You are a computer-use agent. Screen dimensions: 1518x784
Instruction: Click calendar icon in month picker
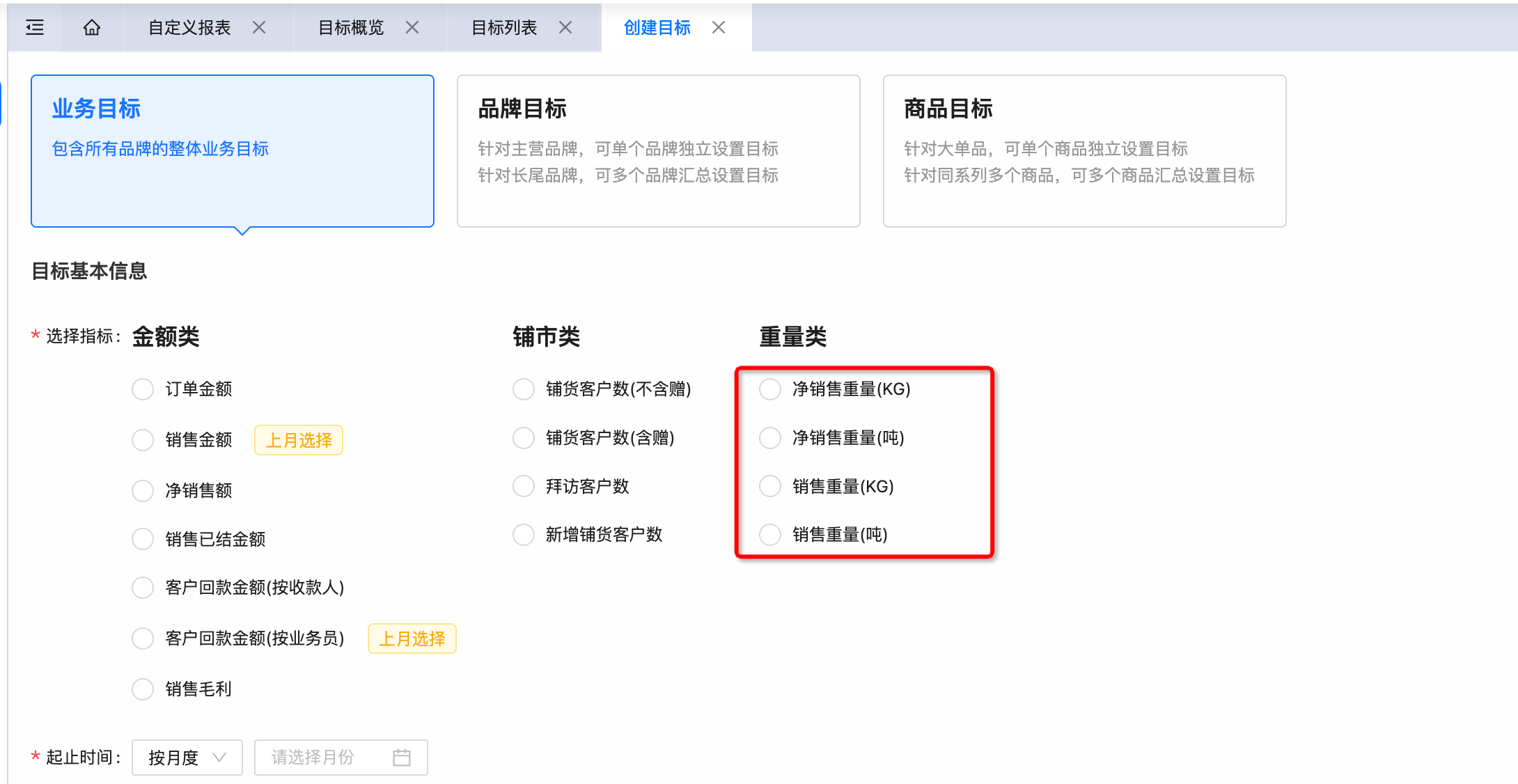point(402,758)
